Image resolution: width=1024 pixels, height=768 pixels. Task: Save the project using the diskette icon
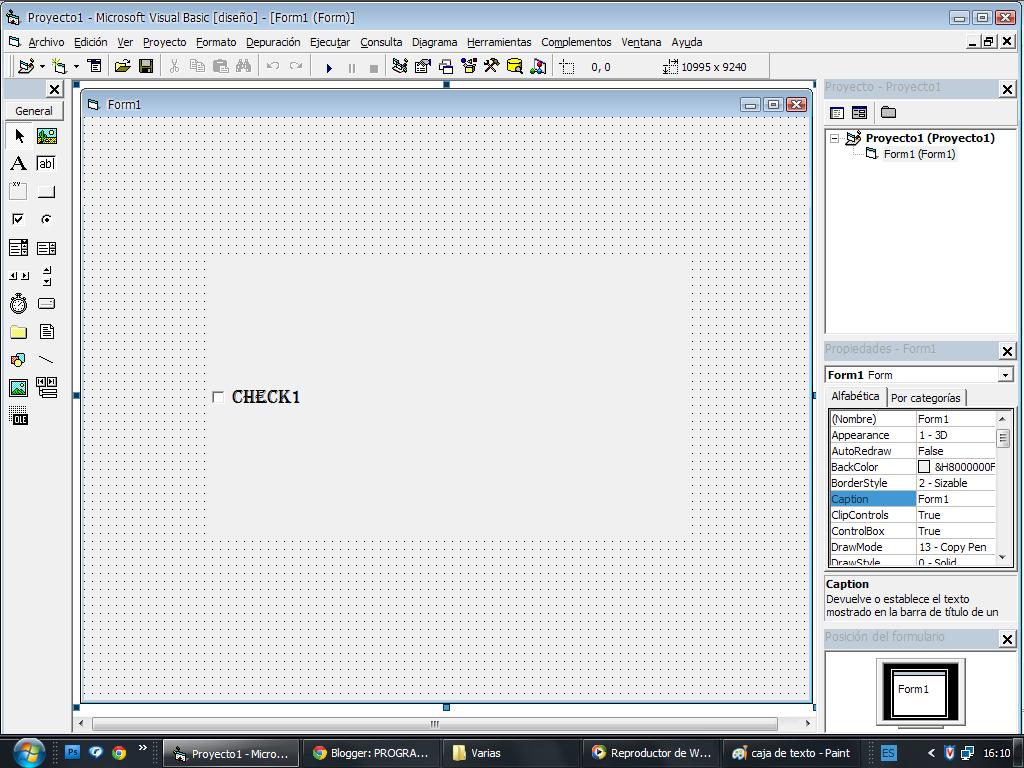[146, 66]
